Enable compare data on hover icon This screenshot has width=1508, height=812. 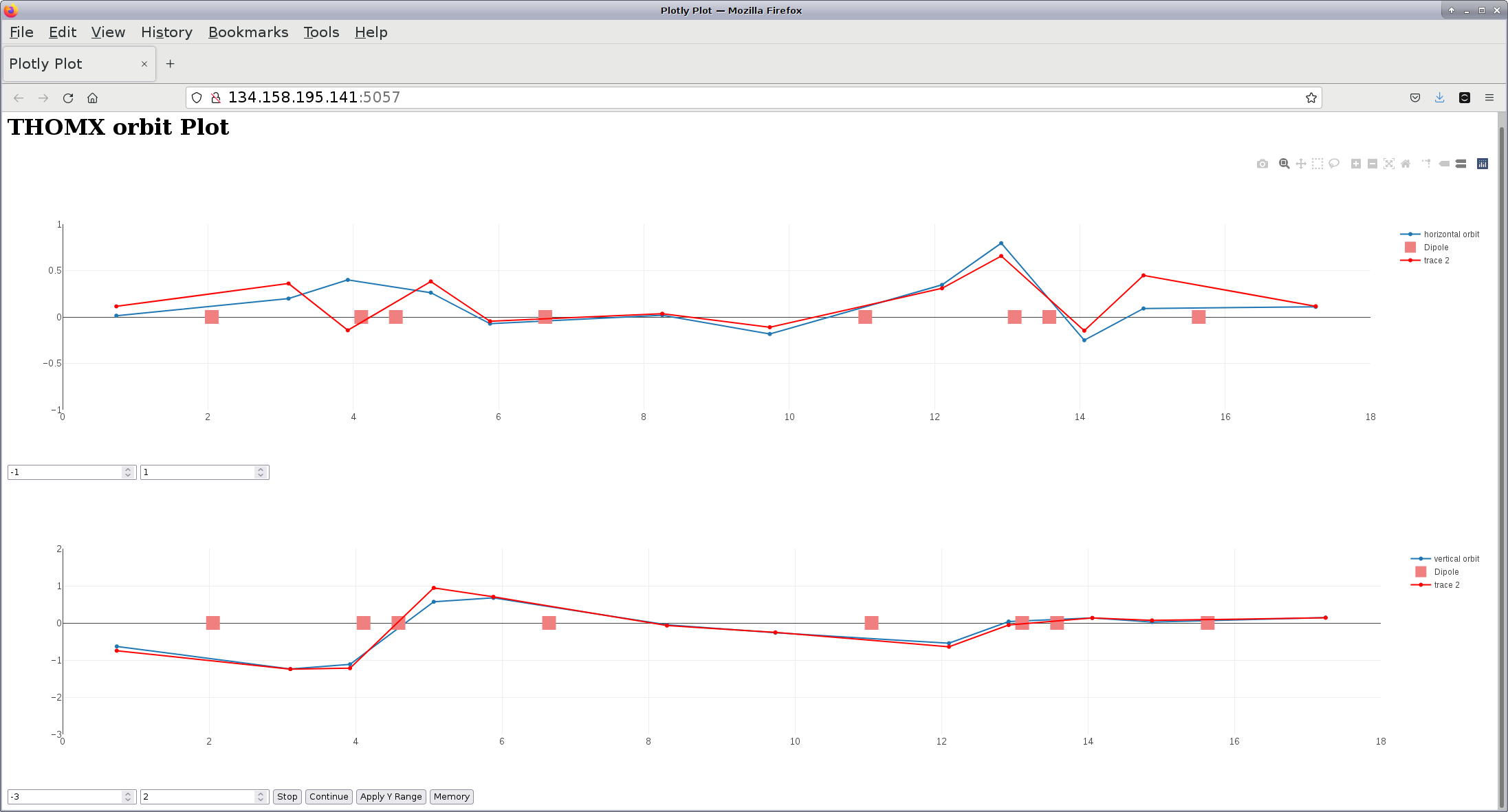tap(1461, 164)
